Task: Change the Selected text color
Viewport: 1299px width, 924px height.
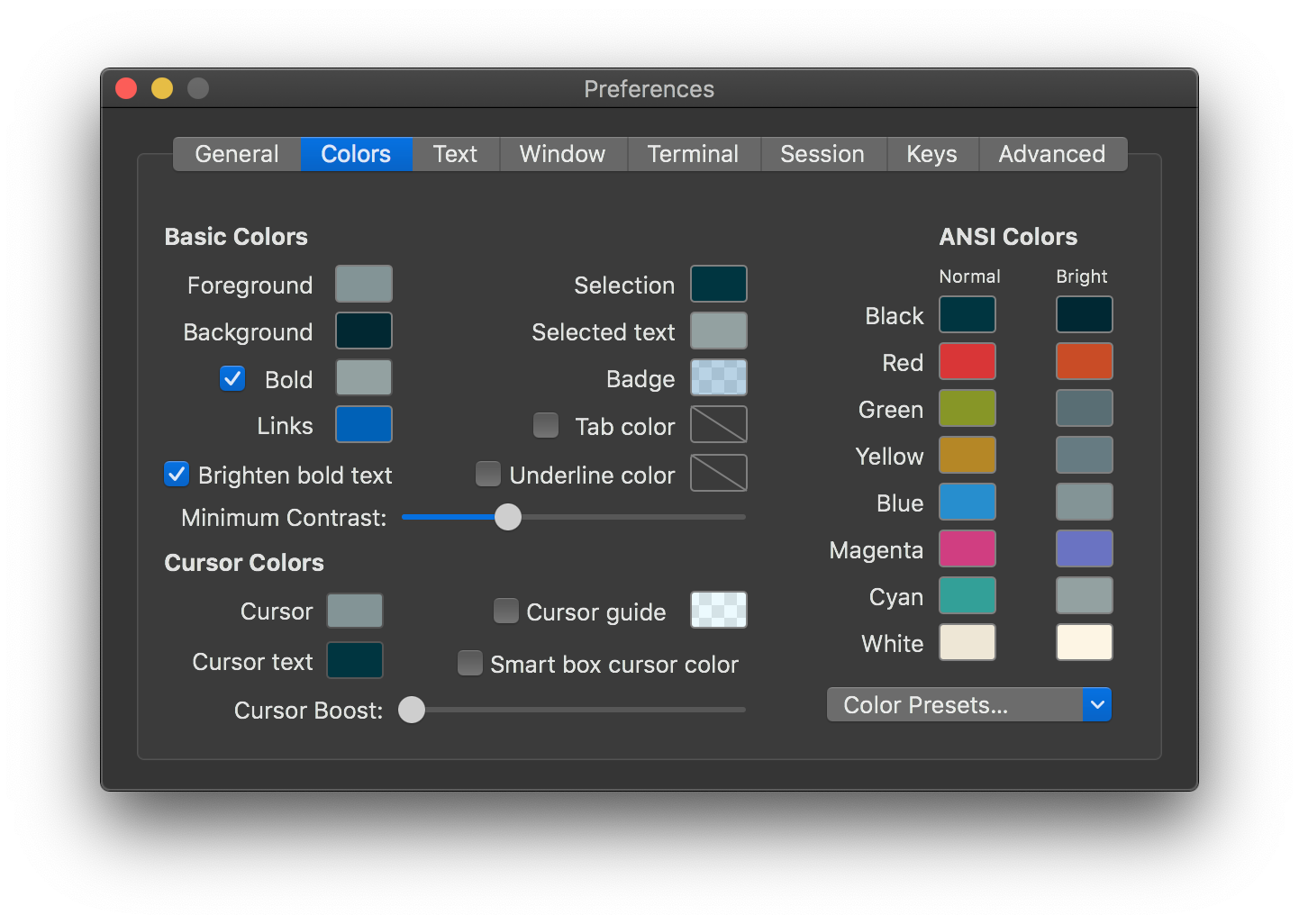Action: (718, 331)
